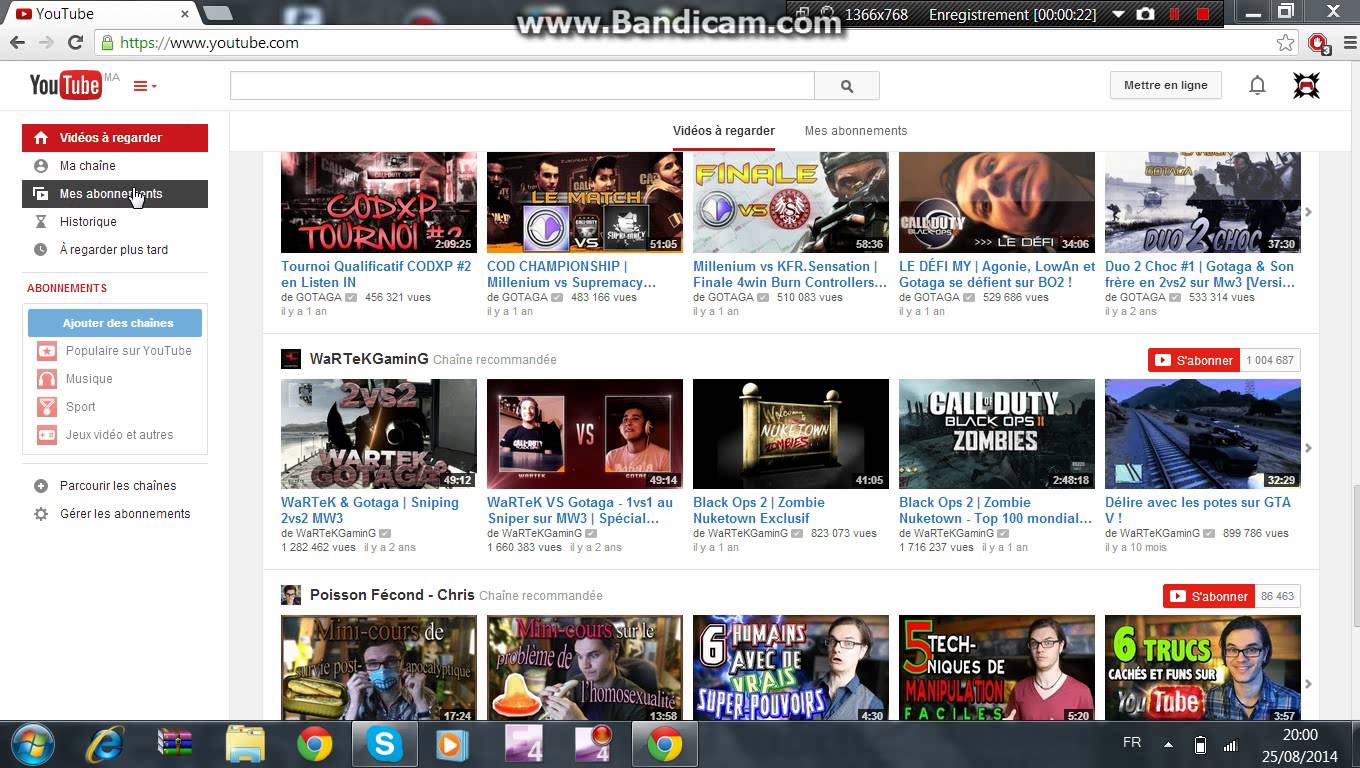This screenshot has height=768, width=1360.
Task: Open 6 trucs cachés sur YouTube thumbnail
Action: pos(1203,668)
